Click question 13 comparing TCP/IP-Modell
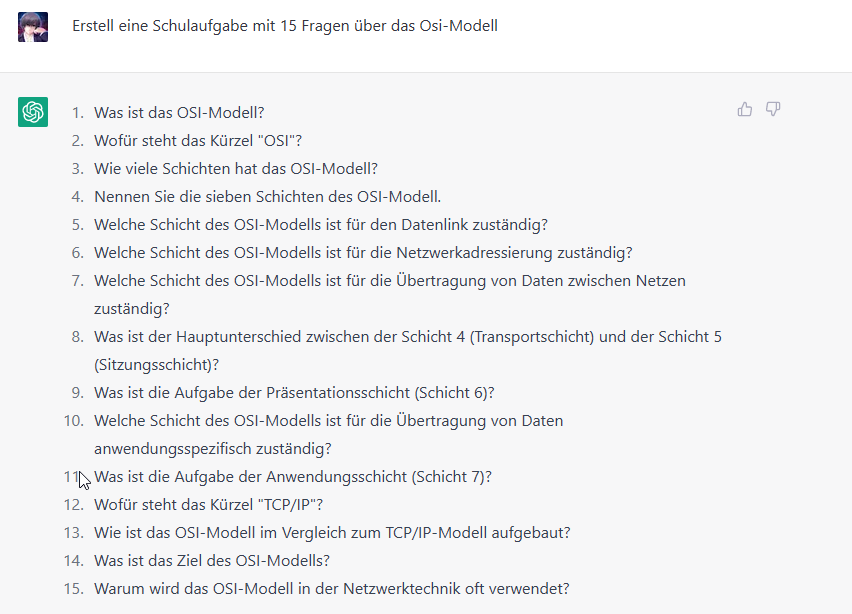The image size is (852, 614). pos(332,532)
